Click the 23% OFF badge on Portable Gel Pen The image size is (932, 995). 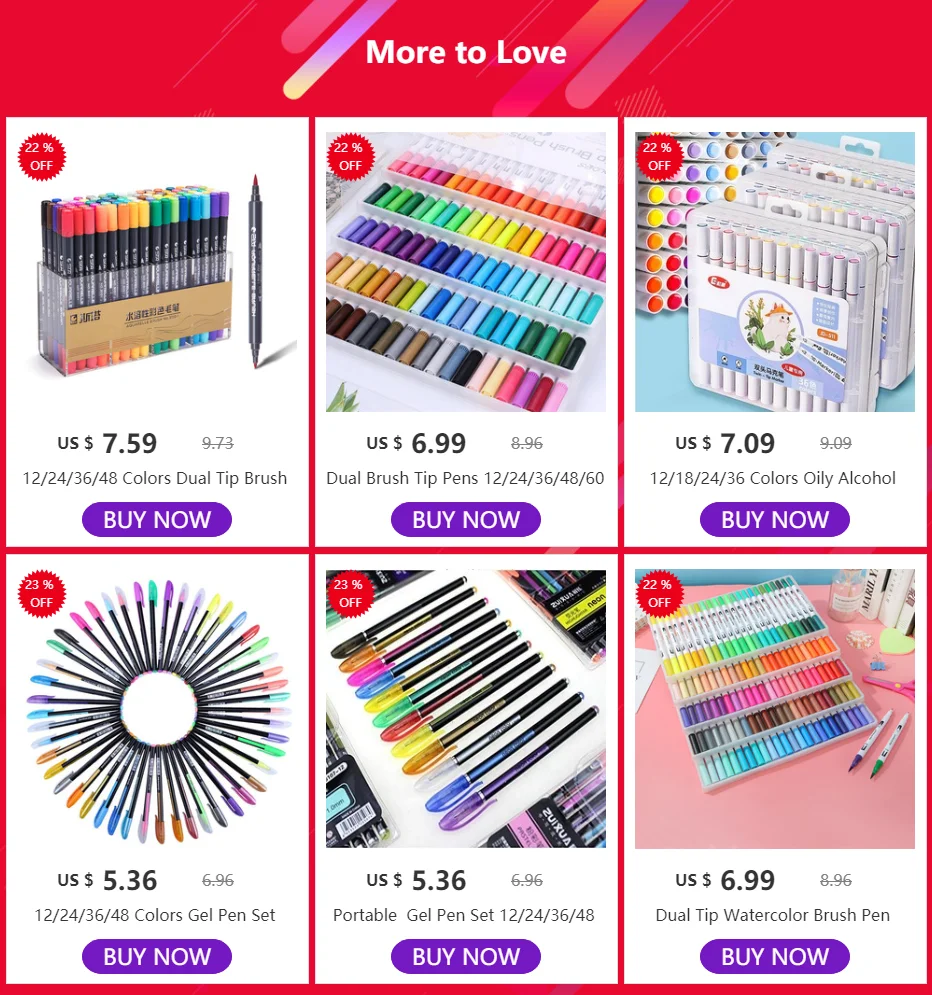click(x=349, y=593)
